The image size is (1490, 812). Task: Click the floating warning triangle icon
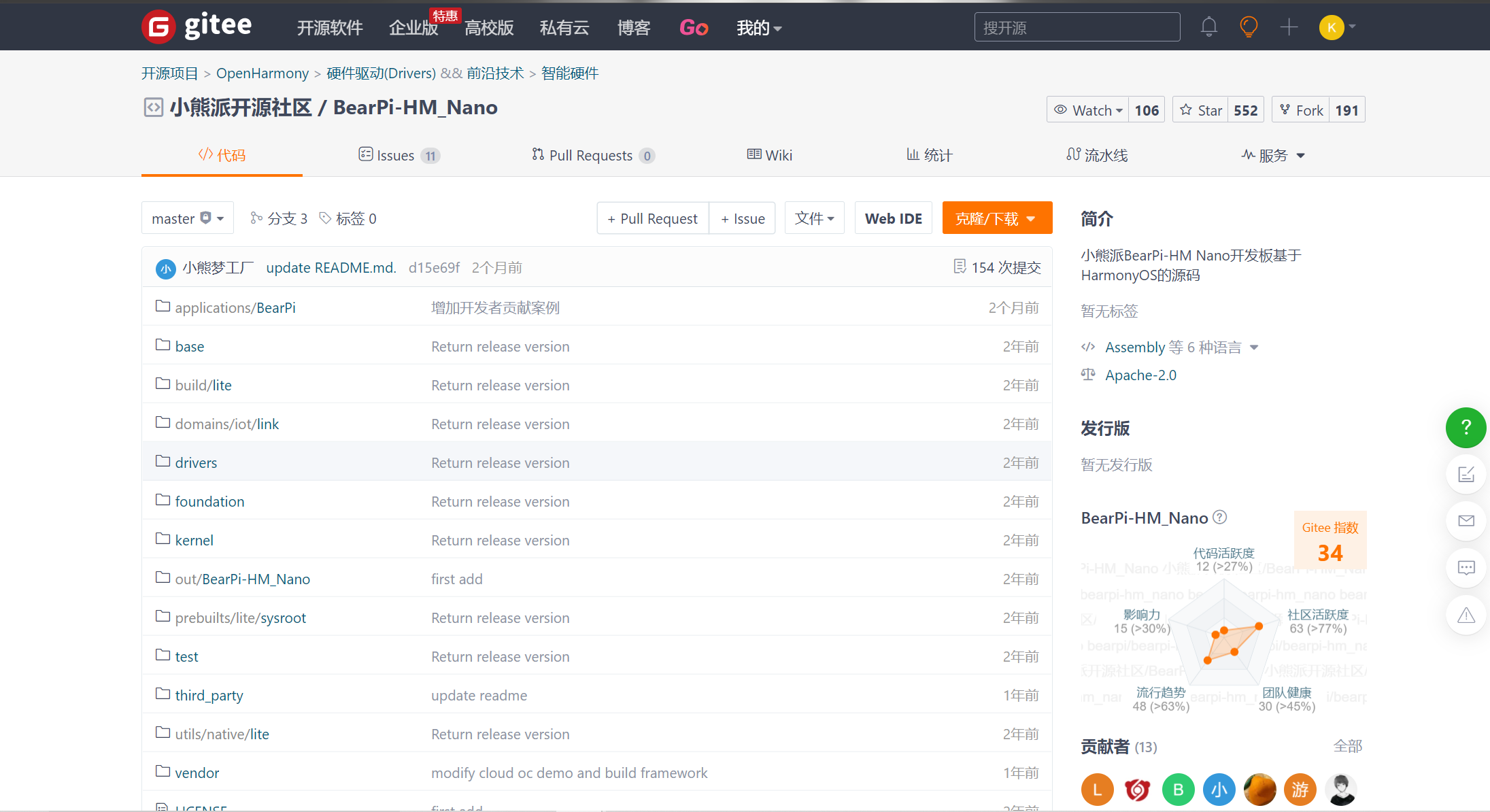click(1466, 615)
